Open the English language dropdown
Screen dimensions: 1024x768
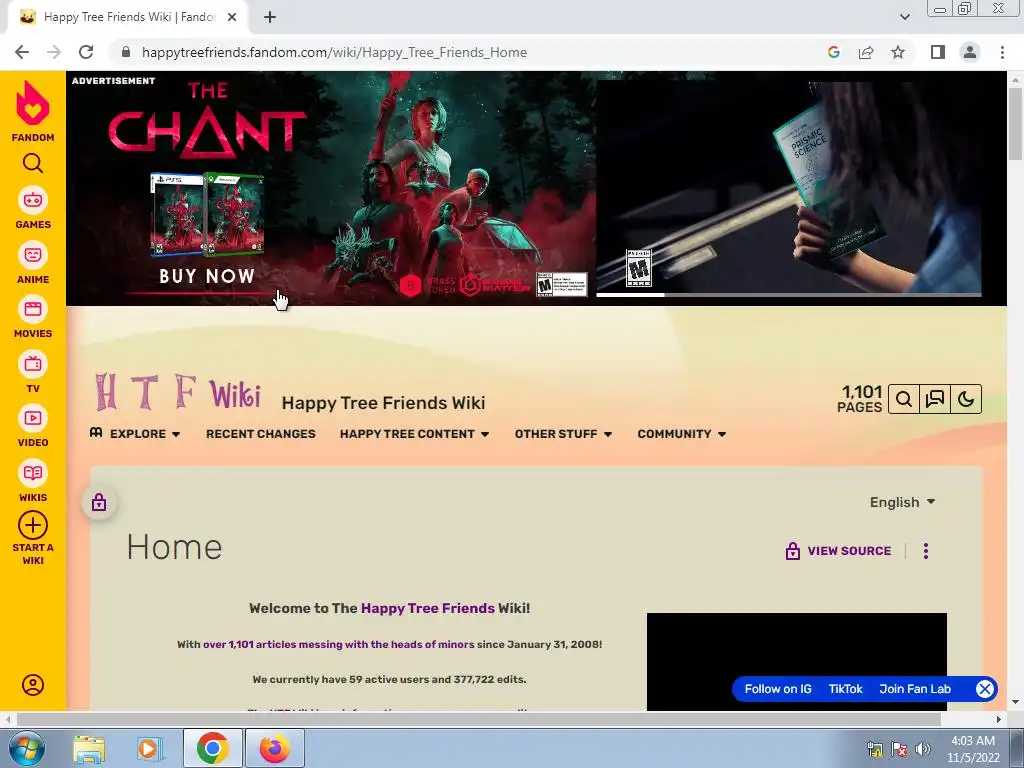[x=903, y=502]
